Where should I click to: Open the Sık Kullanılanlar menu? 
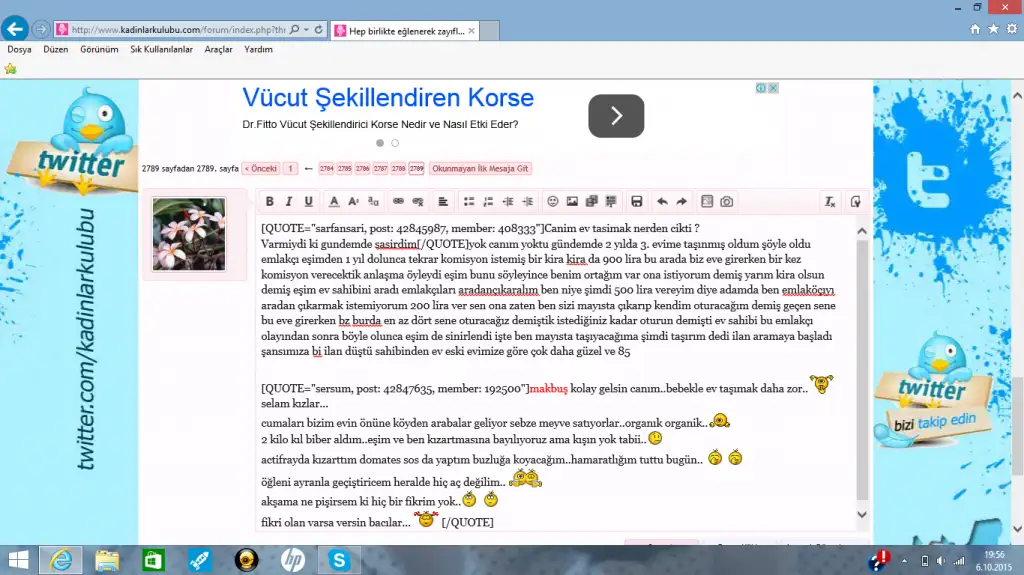click(161, 49)
